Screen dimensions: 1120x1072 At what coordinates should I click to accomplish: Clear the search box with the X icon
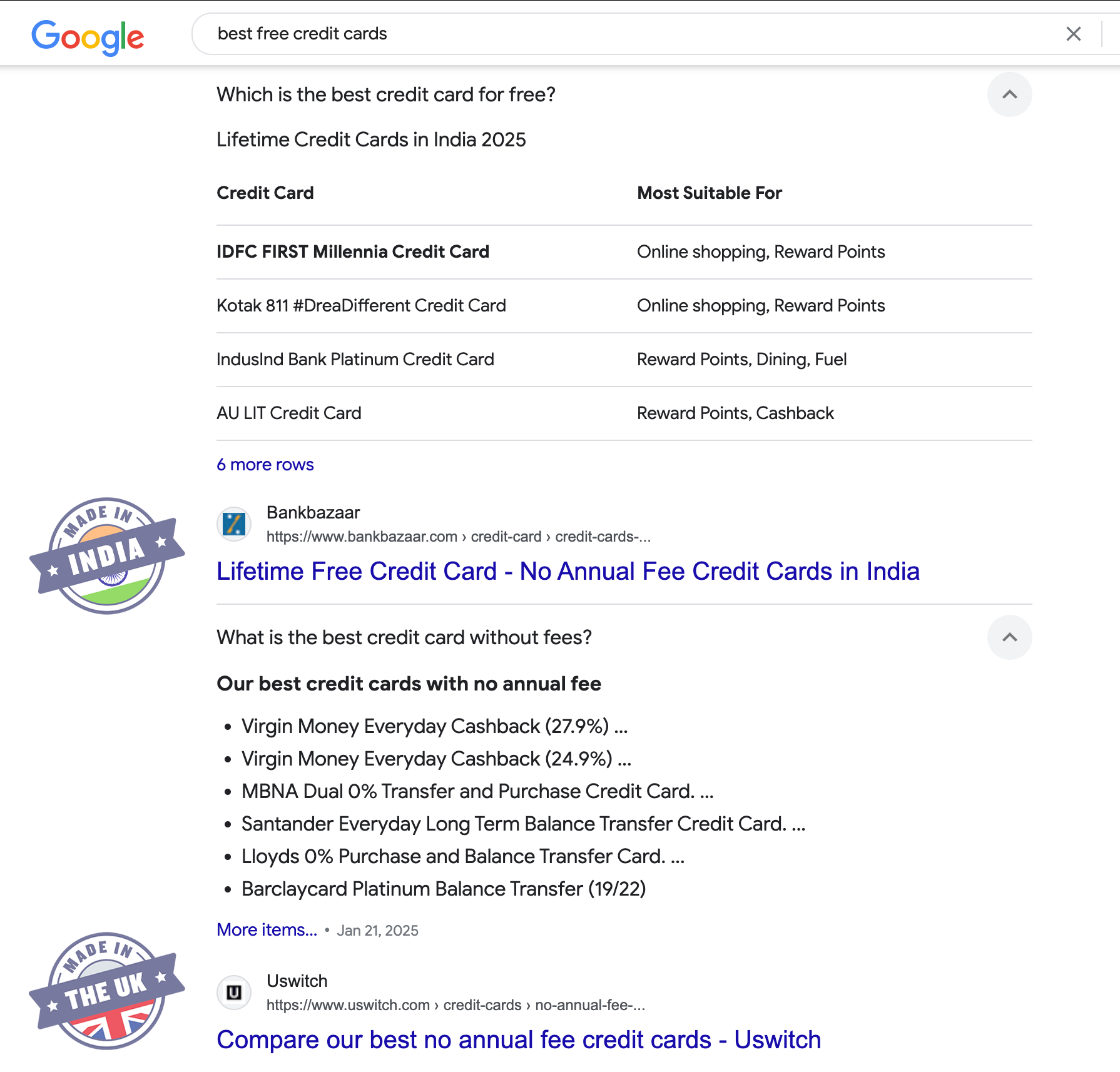1073,34
